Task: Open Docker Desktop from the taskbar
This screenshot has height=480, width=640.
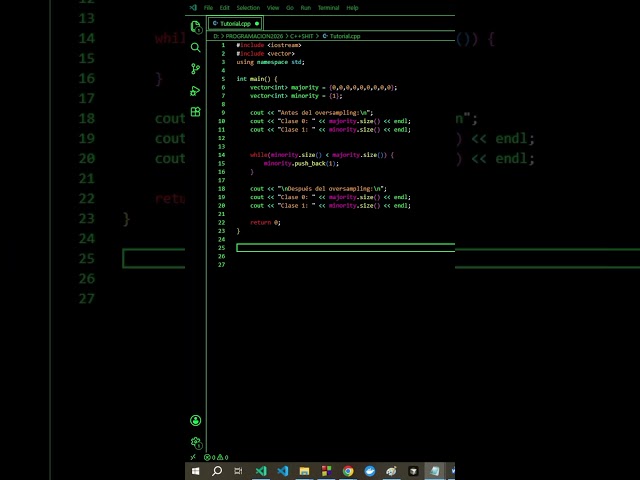Action: coord(370,471)
